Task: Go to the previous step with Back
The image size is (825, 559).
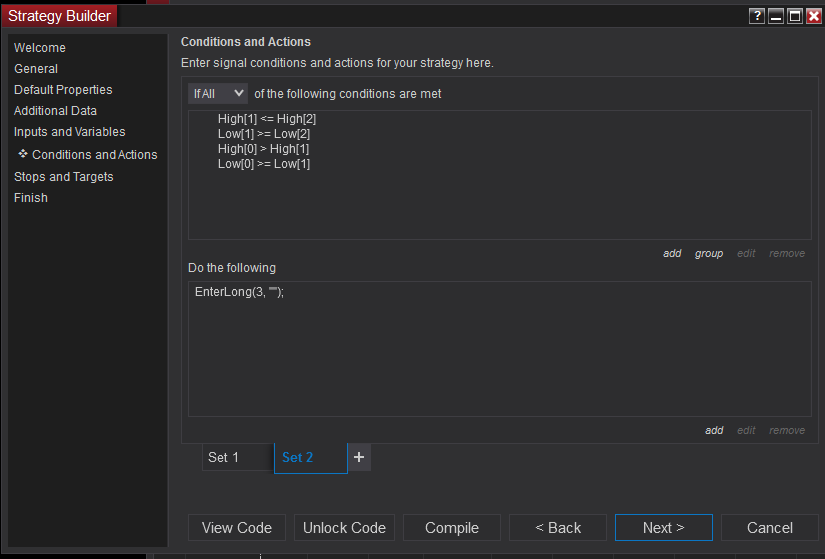Action: pos(558,528)
